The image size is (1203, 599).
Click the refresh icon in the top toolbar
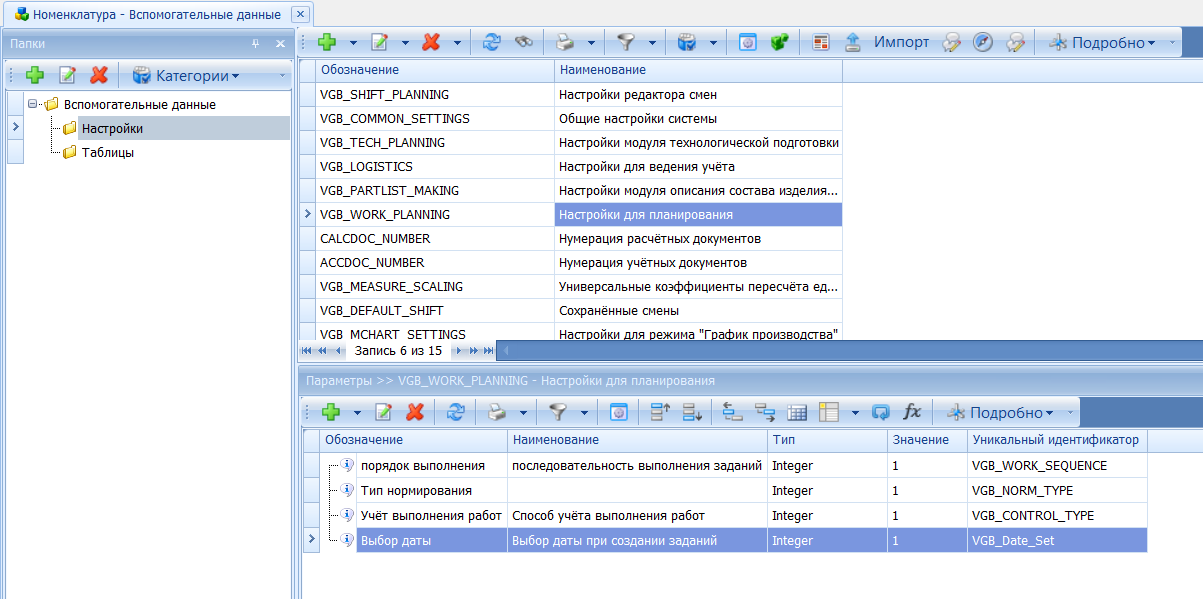[x=491, y=42]
